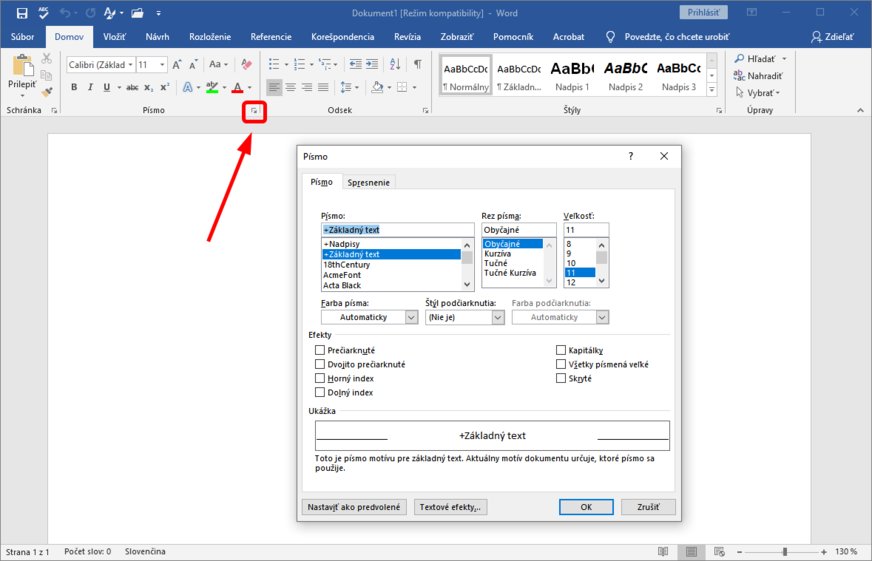Tick the Horný index checkbox
The width and height of the screenshot is (872, 561).
coord(320,379)
